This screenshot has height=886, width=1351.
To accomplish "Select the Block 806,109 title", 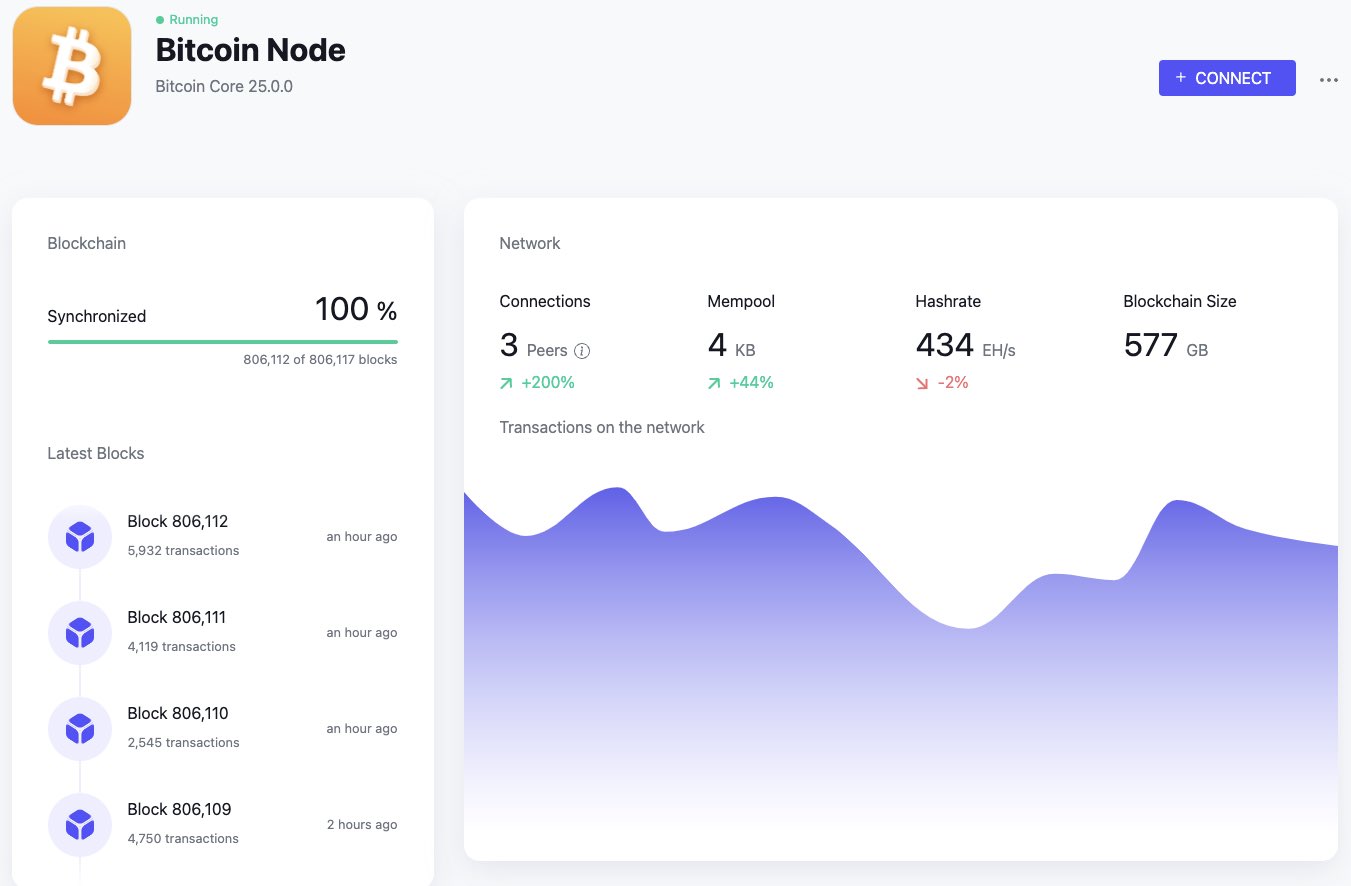I will click(x=179, y=809).
